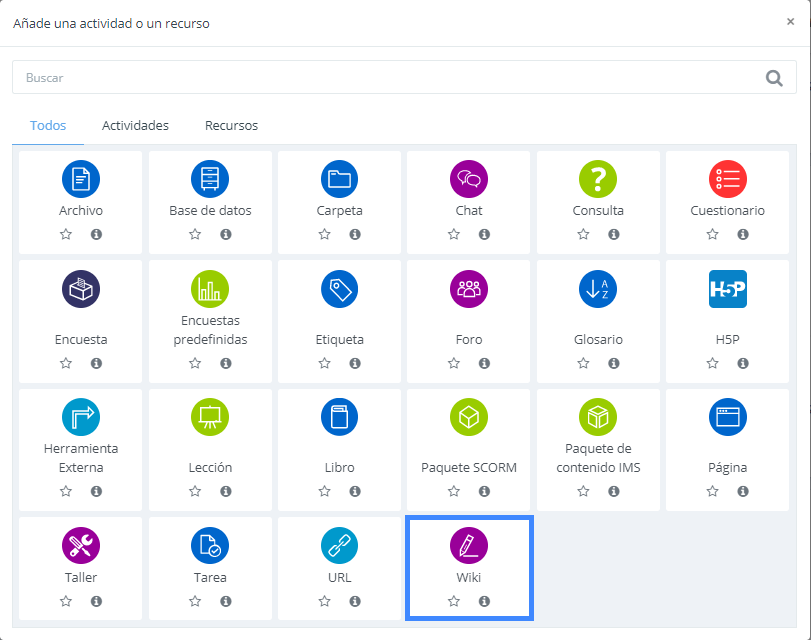Screen dimensions: 811x640
Task: Close the activity chooser dialog
Action: pos(790,22)
